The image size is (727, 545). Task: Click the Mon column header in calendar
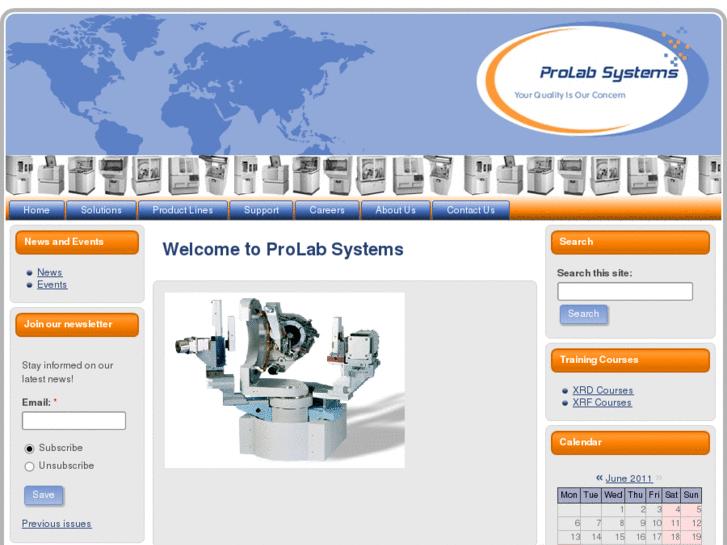(569, 495)
